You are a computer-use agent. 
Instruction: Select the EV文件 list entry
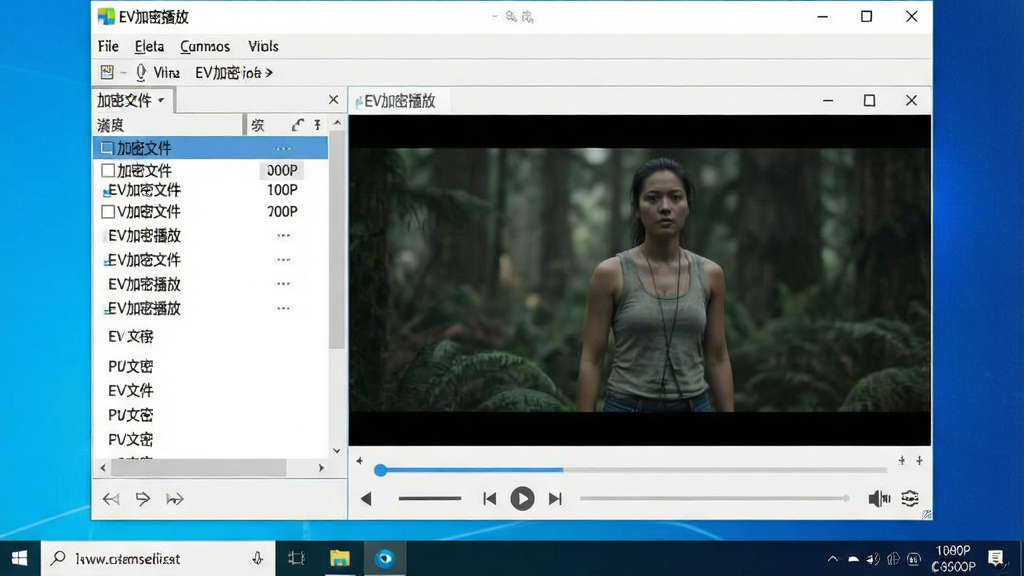click(x=131, y=391)
